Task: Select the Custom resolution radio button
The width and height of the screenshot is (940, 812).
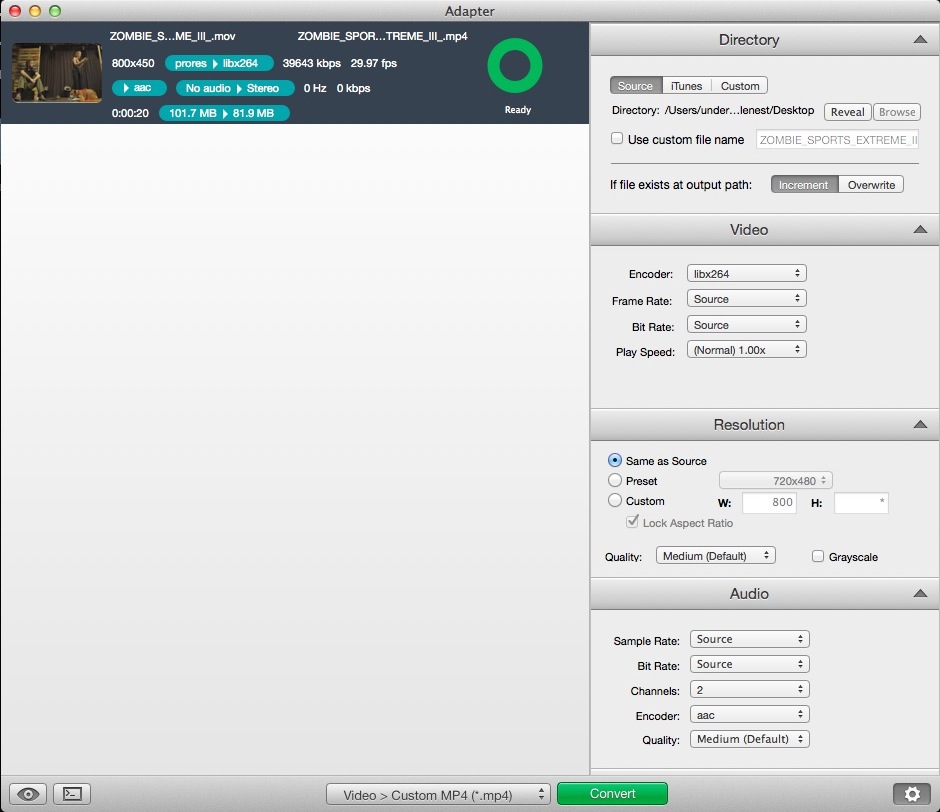Action: coord(615,501)
